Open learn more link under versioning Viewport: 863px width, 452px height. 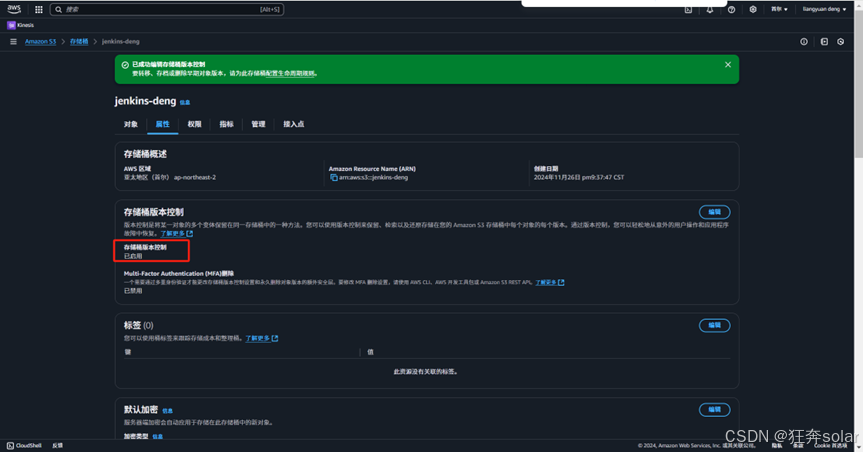point(176,233)
